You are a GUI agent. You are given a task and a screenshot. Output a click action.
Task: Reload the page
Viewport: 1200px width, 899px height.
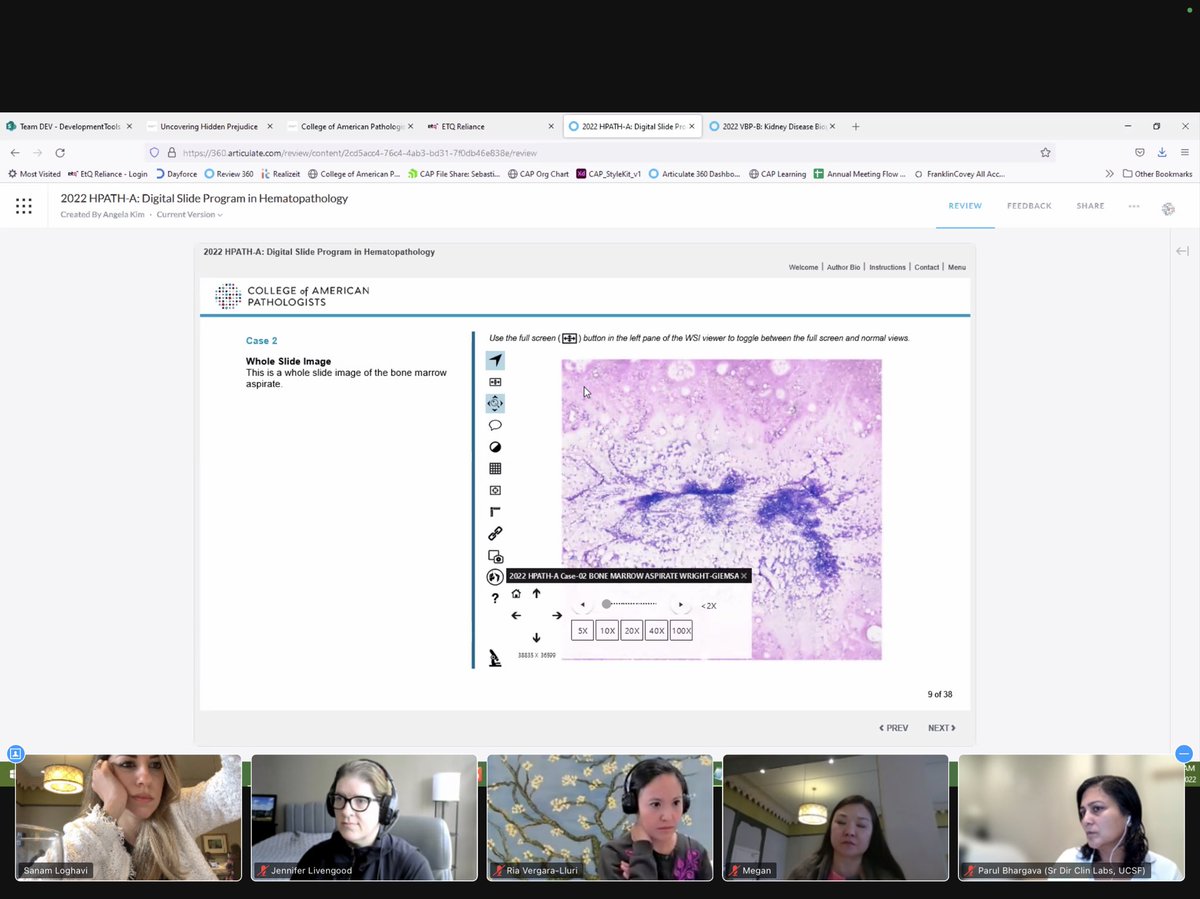point(60,153)
